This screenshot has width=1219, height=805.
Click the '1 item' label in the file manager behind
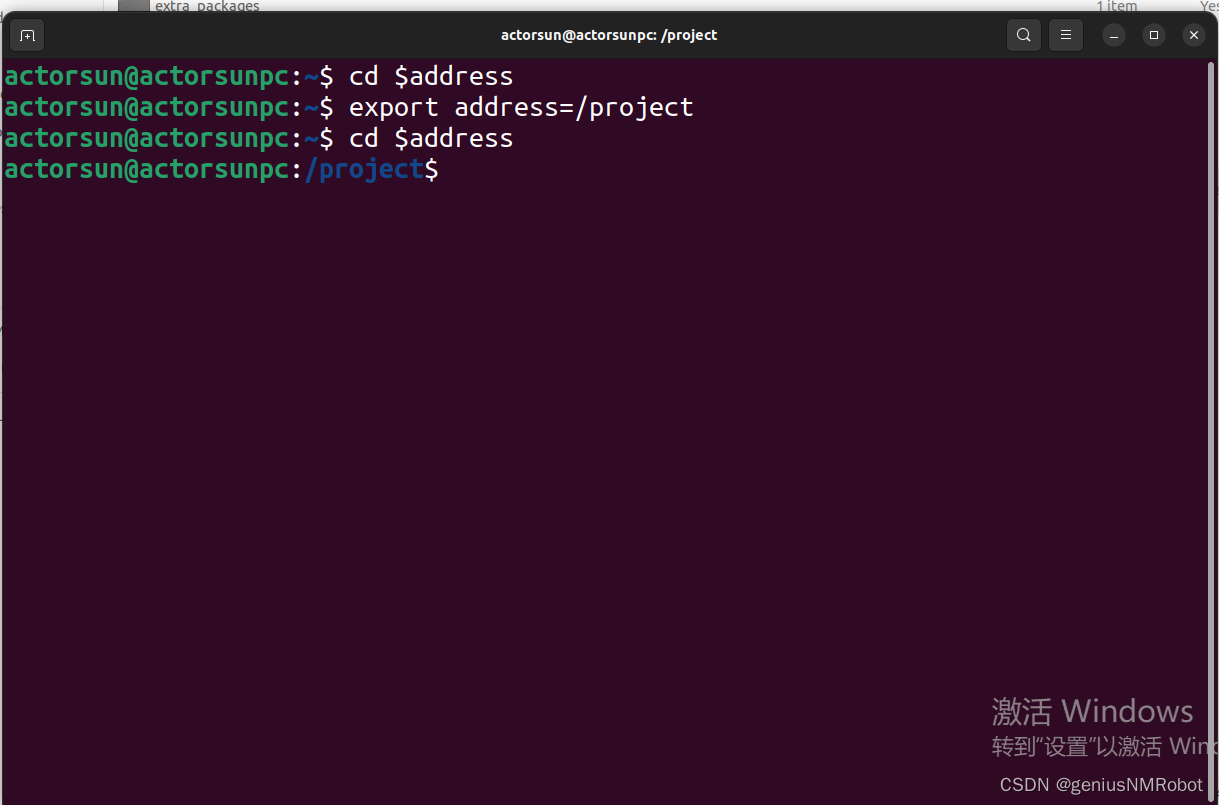[1117, 6]
